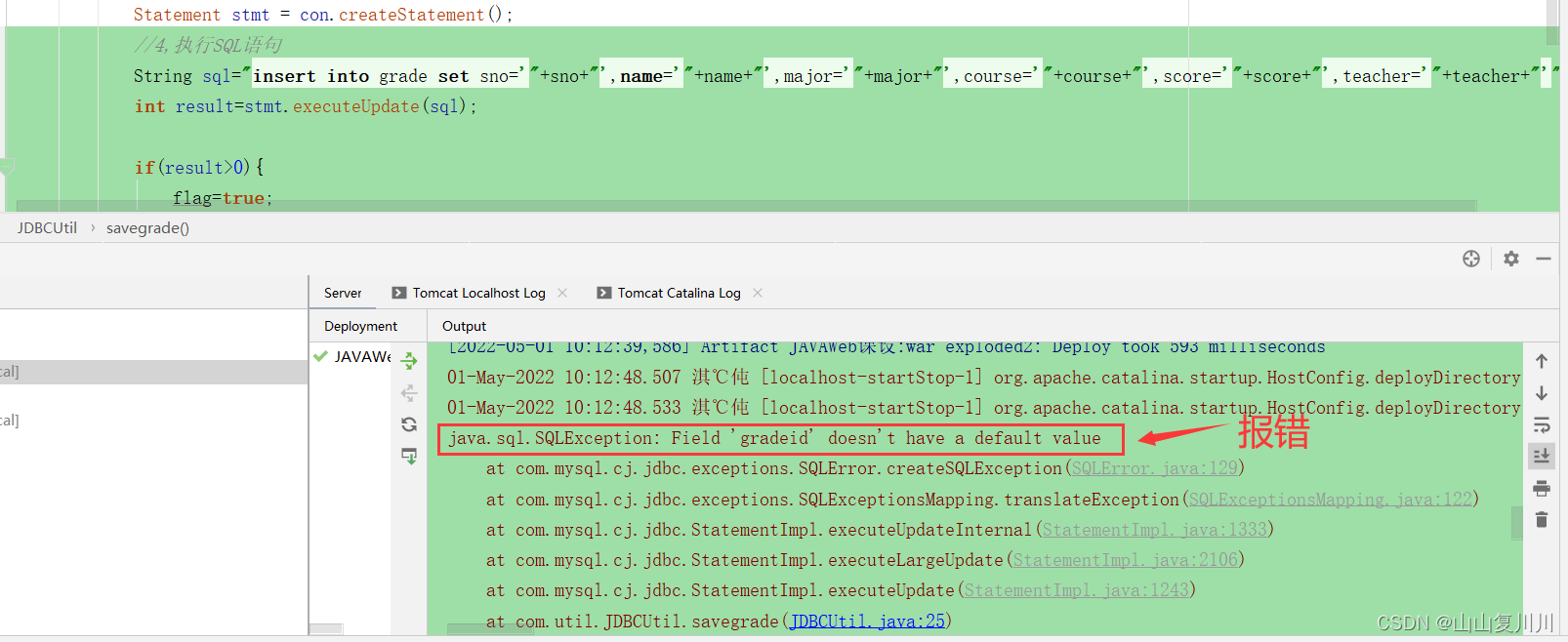1568x642 pixels.
Task: Toggle soft-wrap in the console output
Action: 1542,424
